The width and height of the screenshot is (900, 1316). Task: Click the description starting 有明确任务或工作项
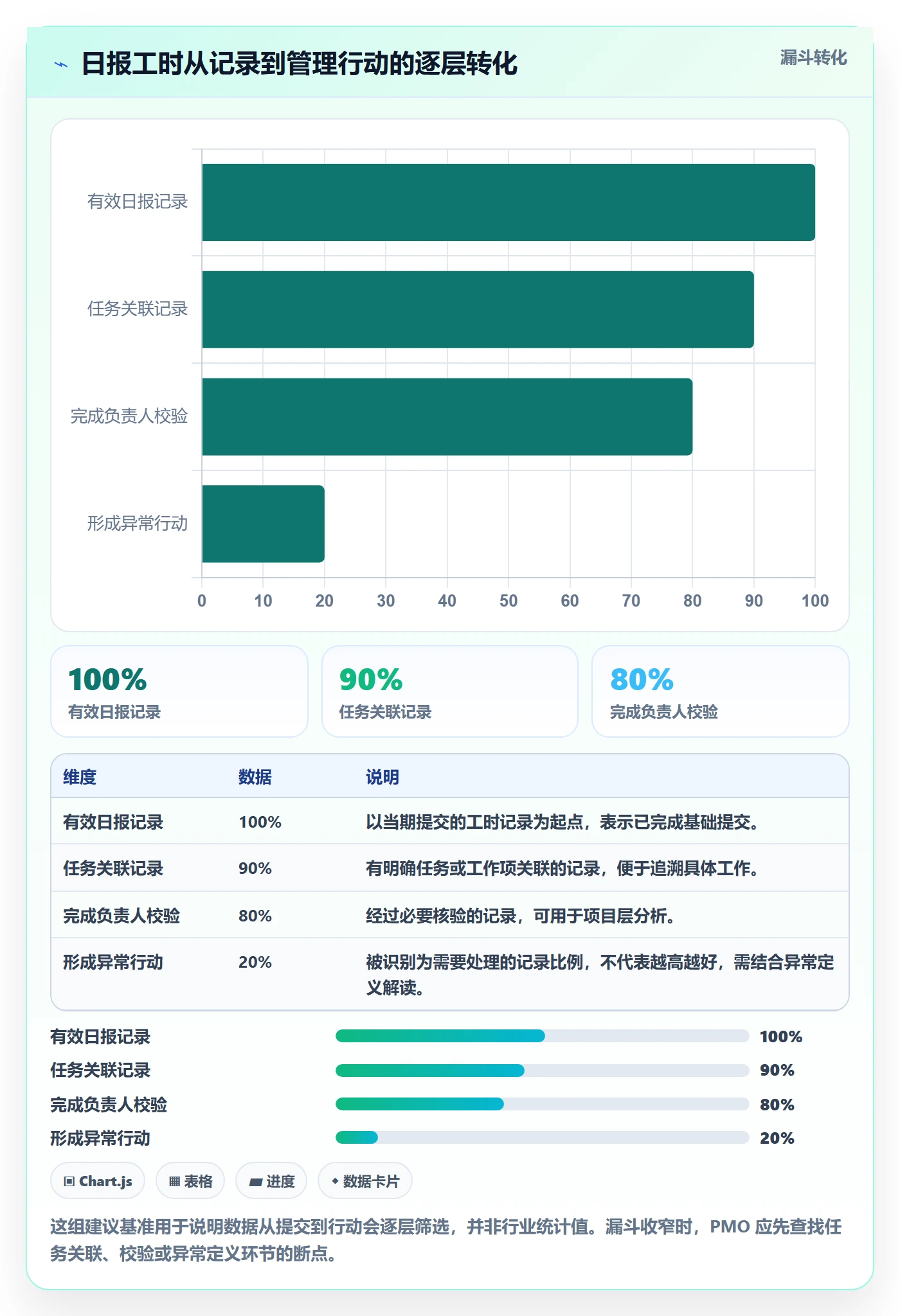pyautogui.click(x=562, y=868)
